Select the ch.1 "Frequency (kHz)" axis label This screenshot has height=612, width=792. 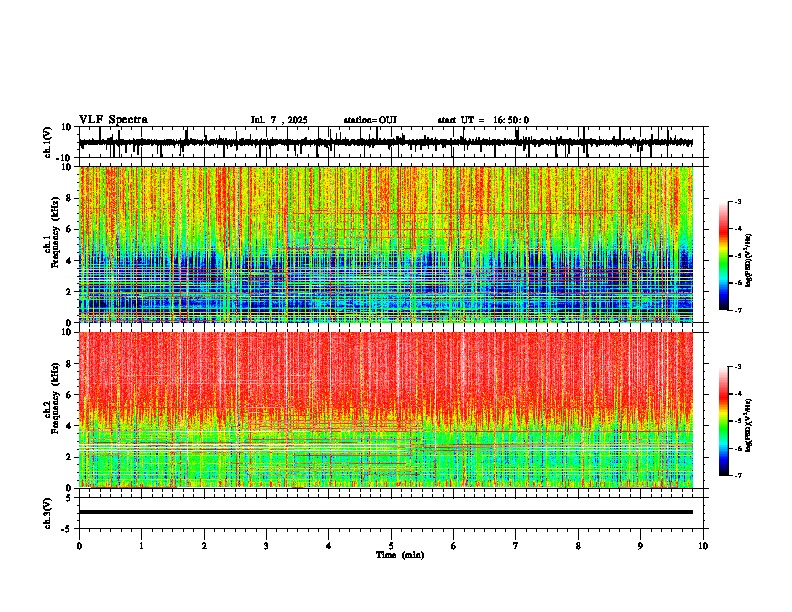(x=56, y=233)
